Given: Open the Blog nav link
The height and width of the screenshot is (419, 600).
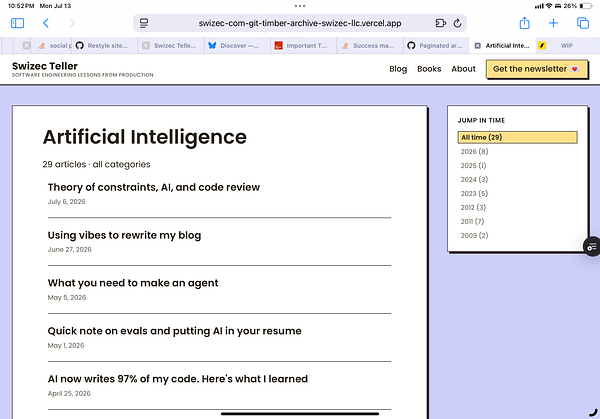Looking at the screenshot, I should 398,69.
